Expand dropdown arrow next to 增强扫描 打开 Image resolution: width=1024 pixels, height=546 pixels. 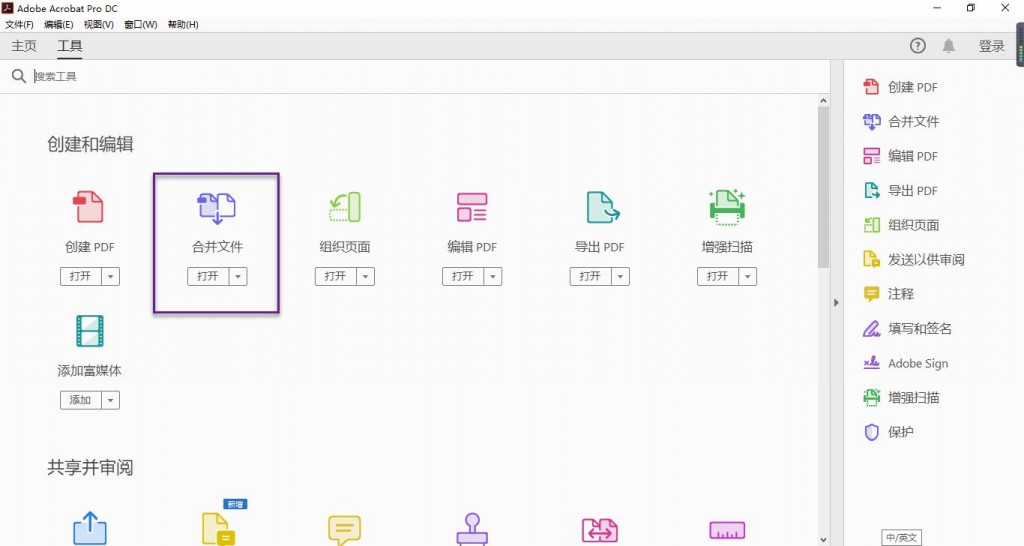[x=747, y=276]
